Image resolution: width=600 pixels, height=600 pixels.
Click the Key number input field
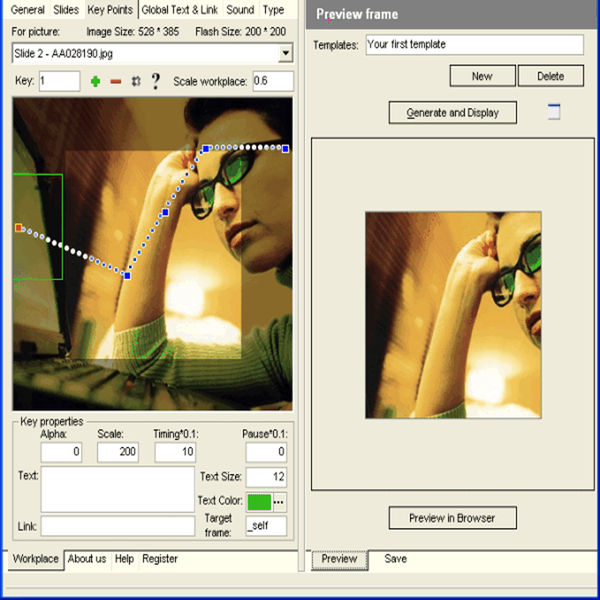point(60,81)
